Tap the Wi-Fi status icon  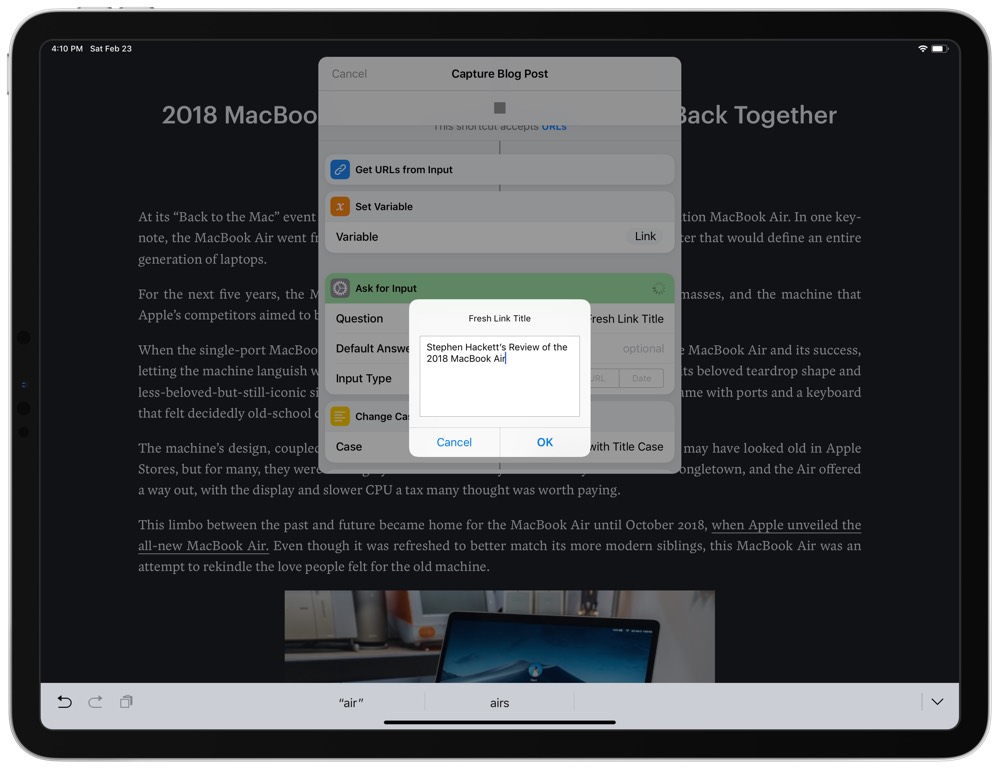point(922,48)
